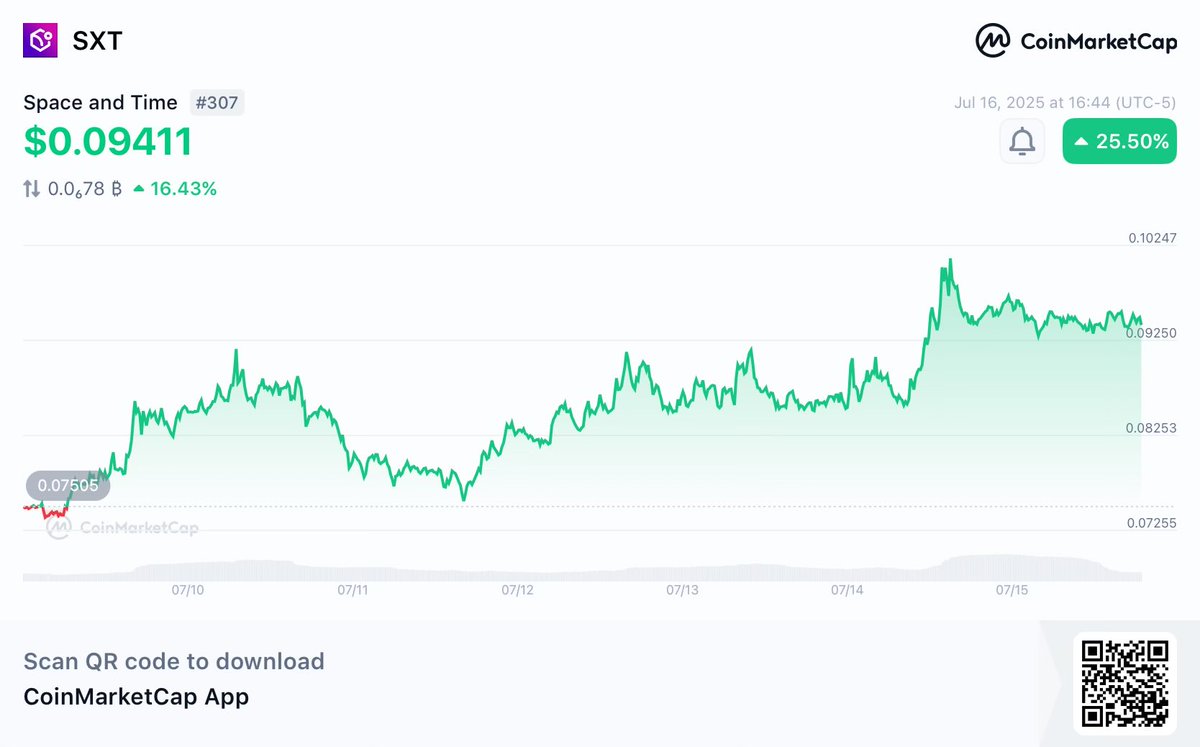The image size is (1200, 747).
Task: Click the 07/15 date label
Action: click(1012, 591)
